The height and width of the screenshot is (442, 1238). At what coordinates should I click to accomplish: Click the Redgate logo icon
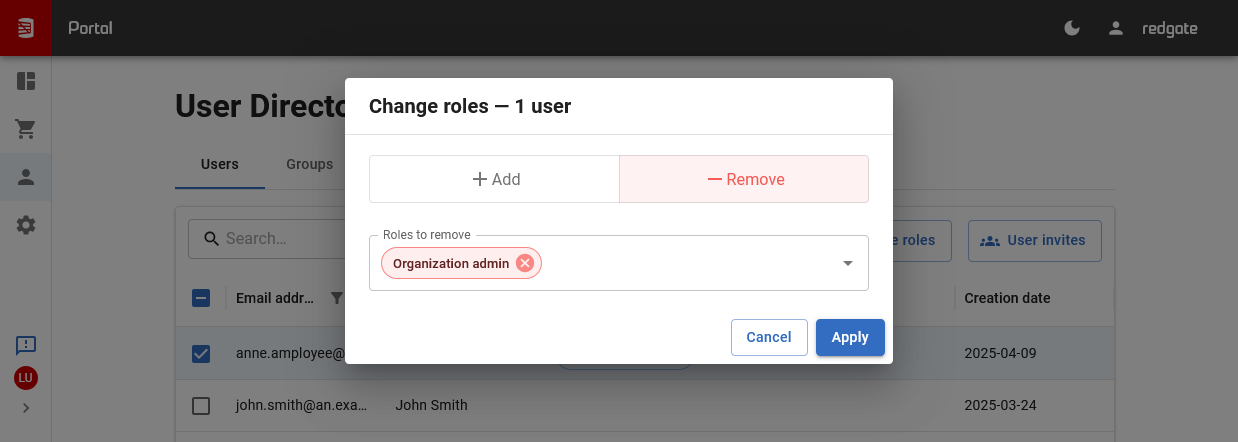tap(26, 28)
